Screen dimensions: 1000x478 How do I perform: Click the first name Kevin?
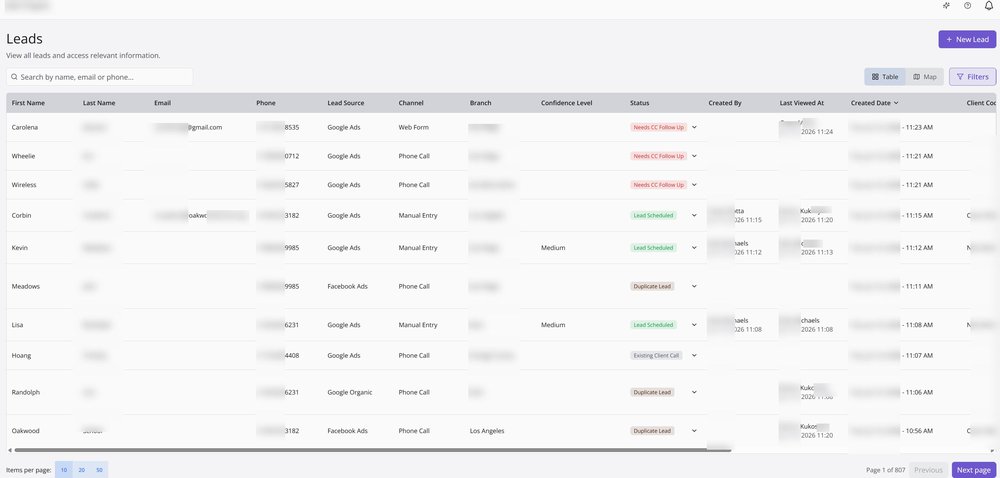[20, 248]
